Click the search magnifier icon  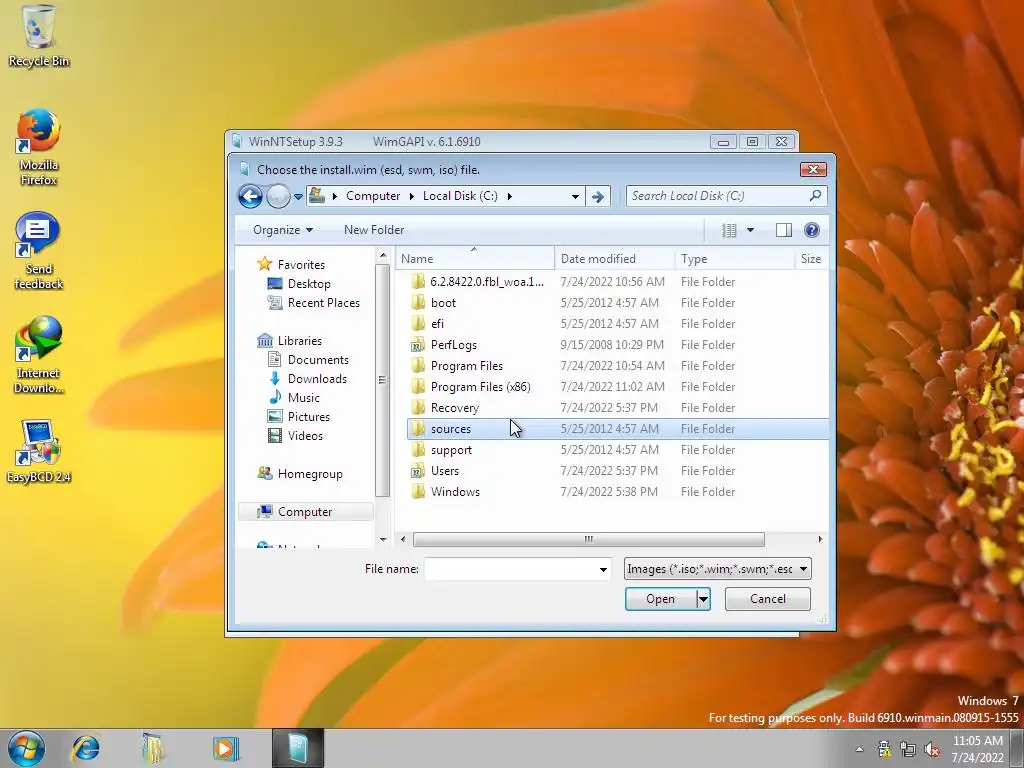point(815,195)
